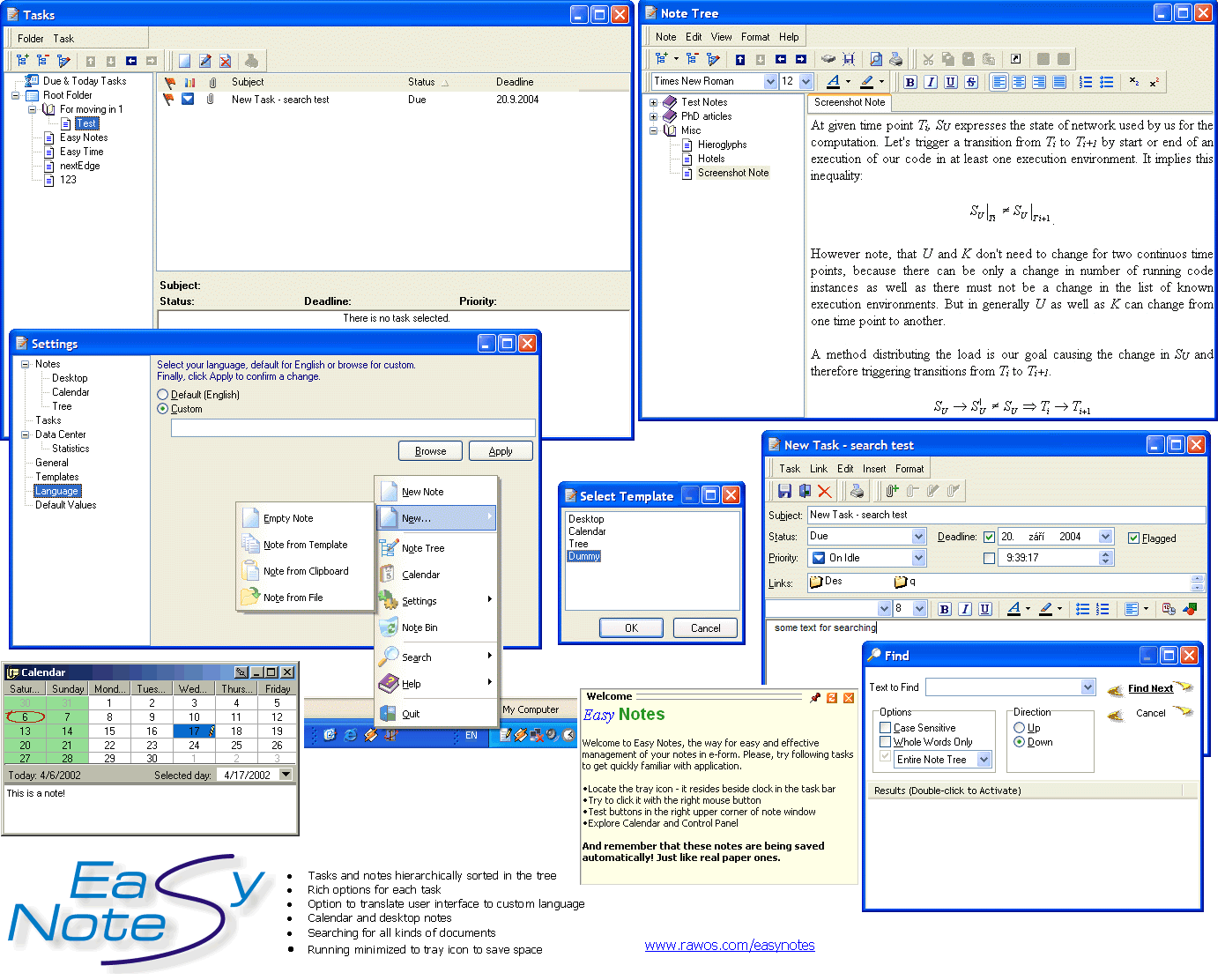Screen dimensions: 1225x980
Task: Open font size 12 dropdown in Note Tree
Action: coord(806,81)
